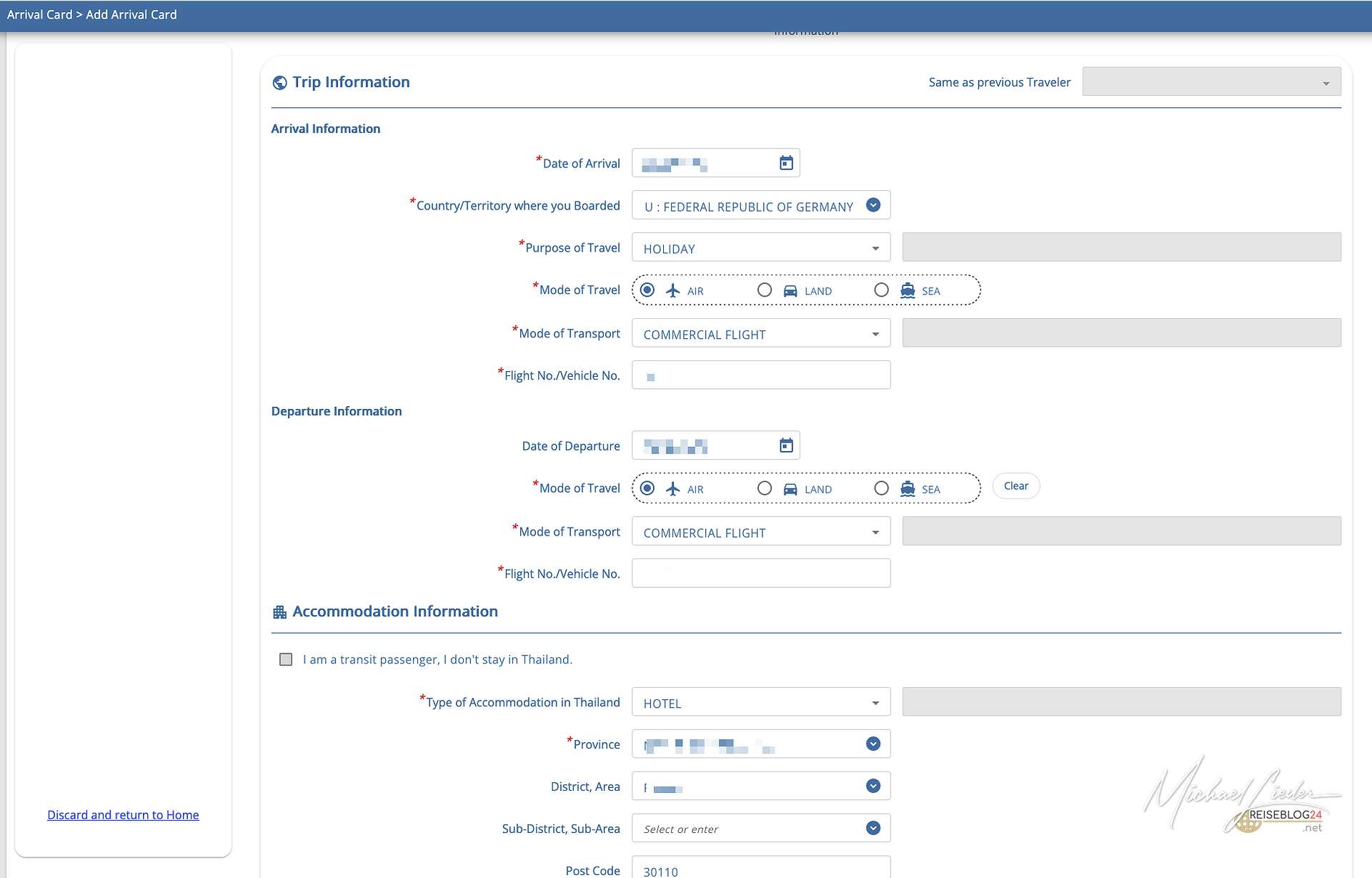Click the ship icon in departure Mode of Travel

(908, 488)
